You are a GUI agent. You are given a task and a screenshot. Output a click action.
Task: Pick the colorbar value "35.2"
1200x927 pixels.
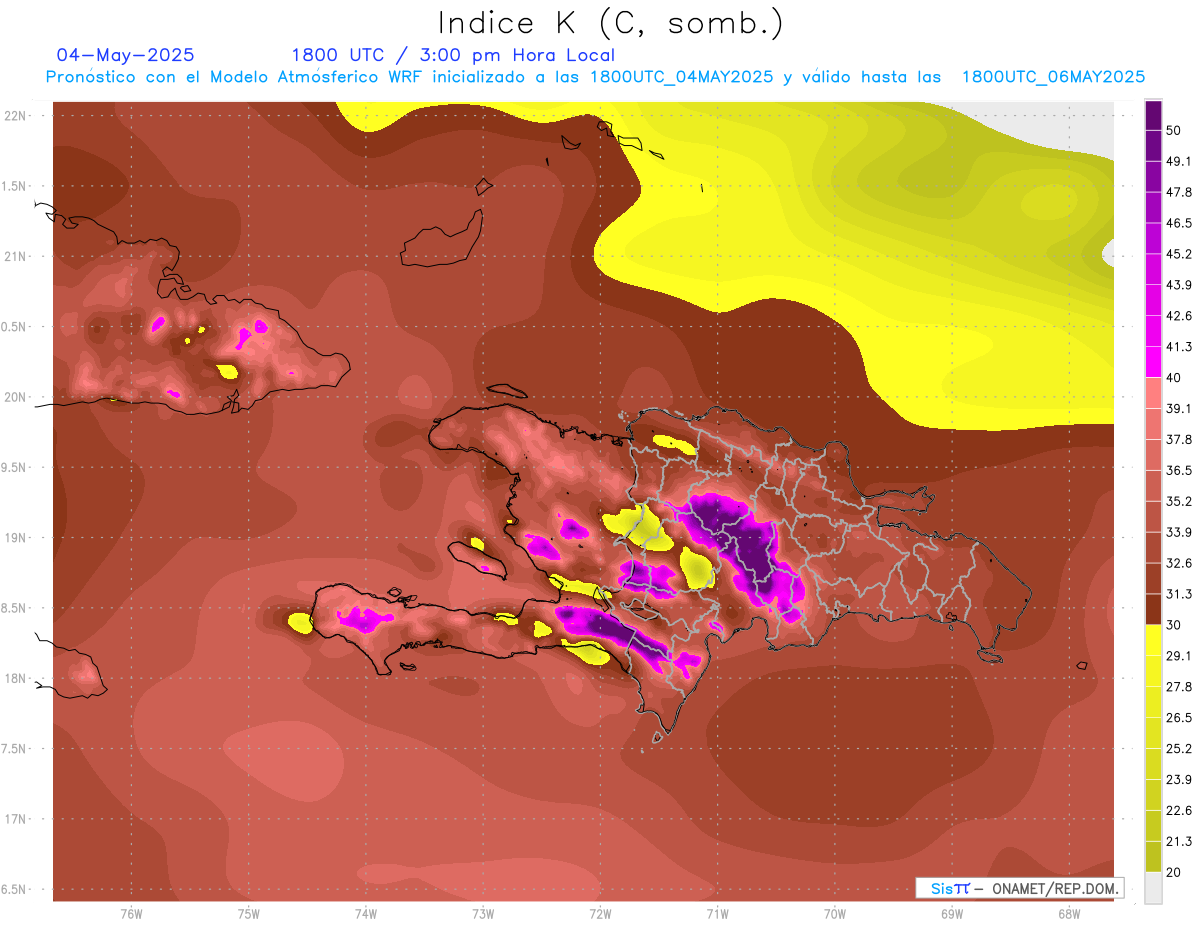(x=1179, y=501)
